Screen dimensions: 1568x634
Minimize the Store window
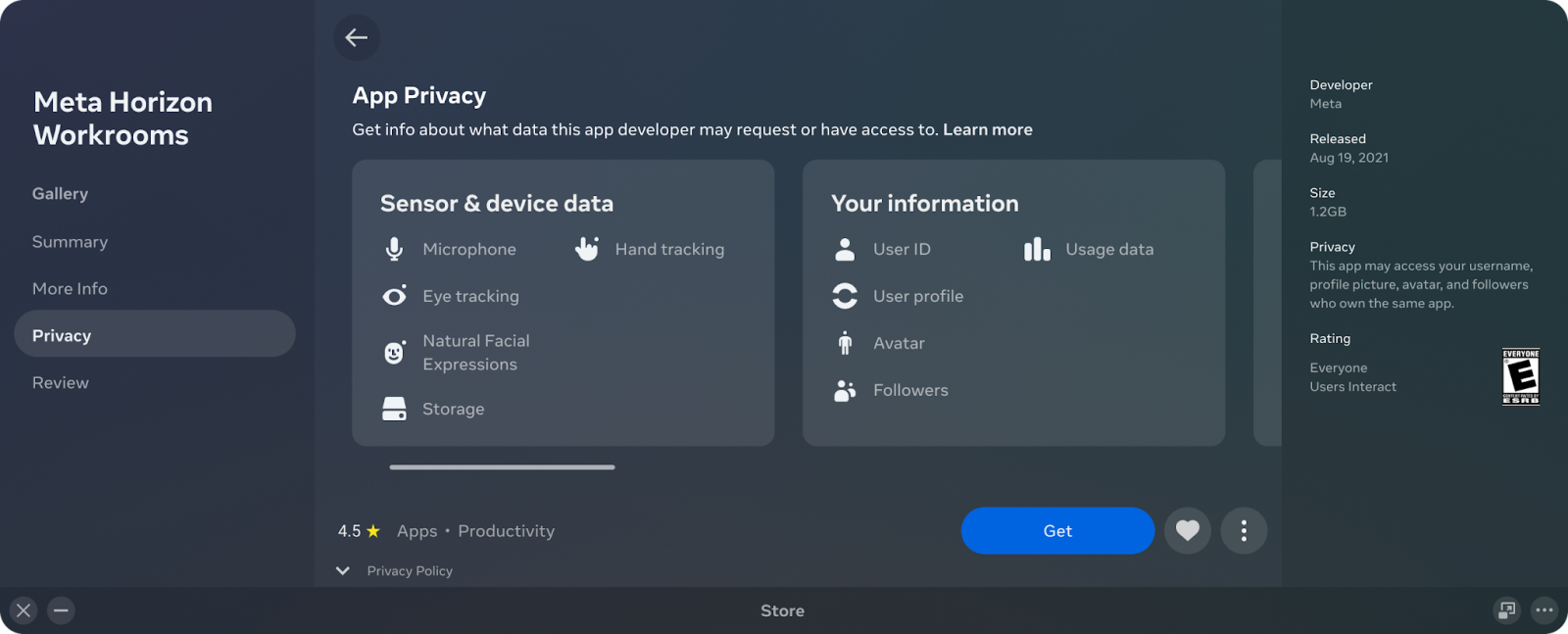click(61, 610)
